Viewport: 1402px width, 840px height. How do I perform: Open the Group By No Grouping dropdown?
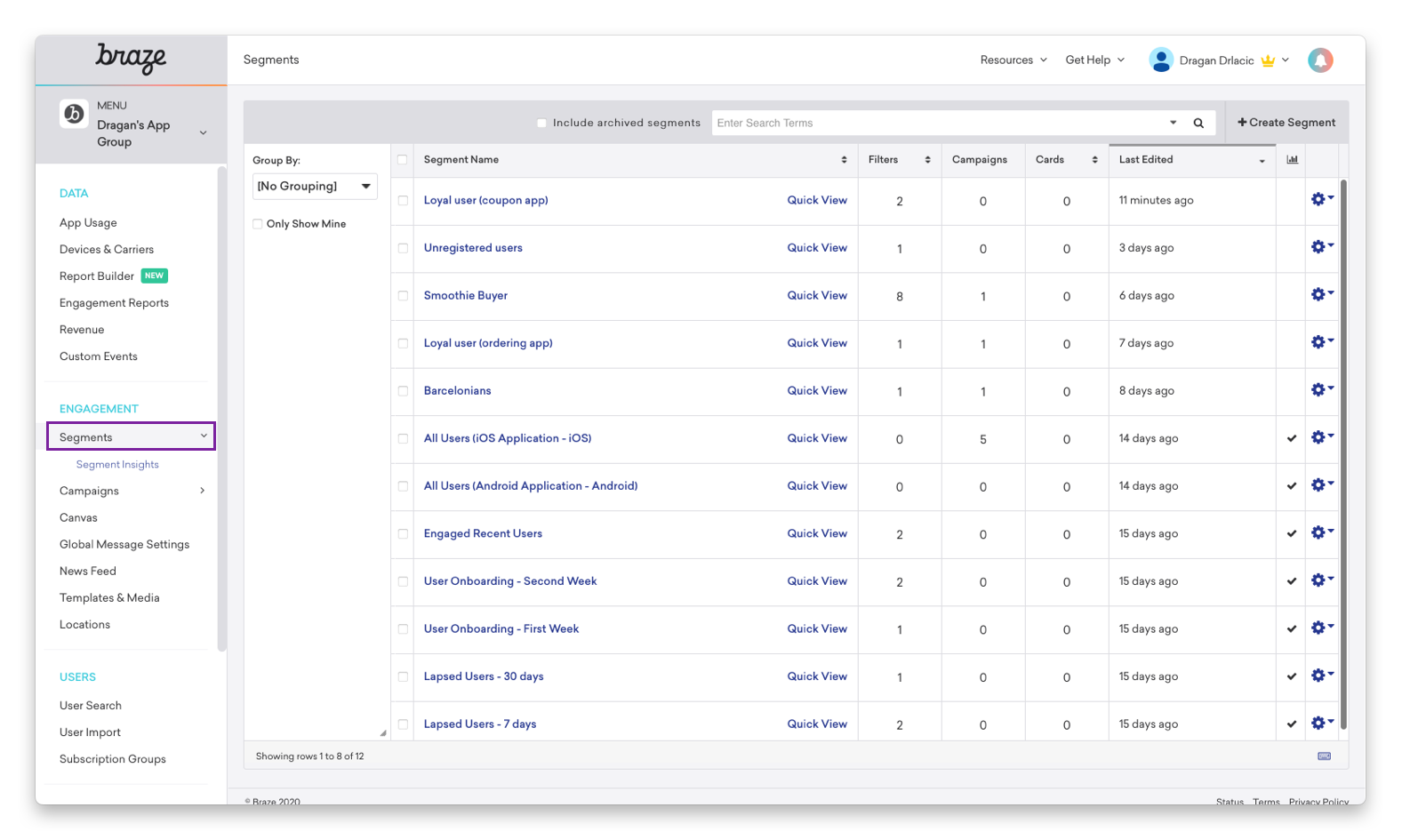pos(315,186)
